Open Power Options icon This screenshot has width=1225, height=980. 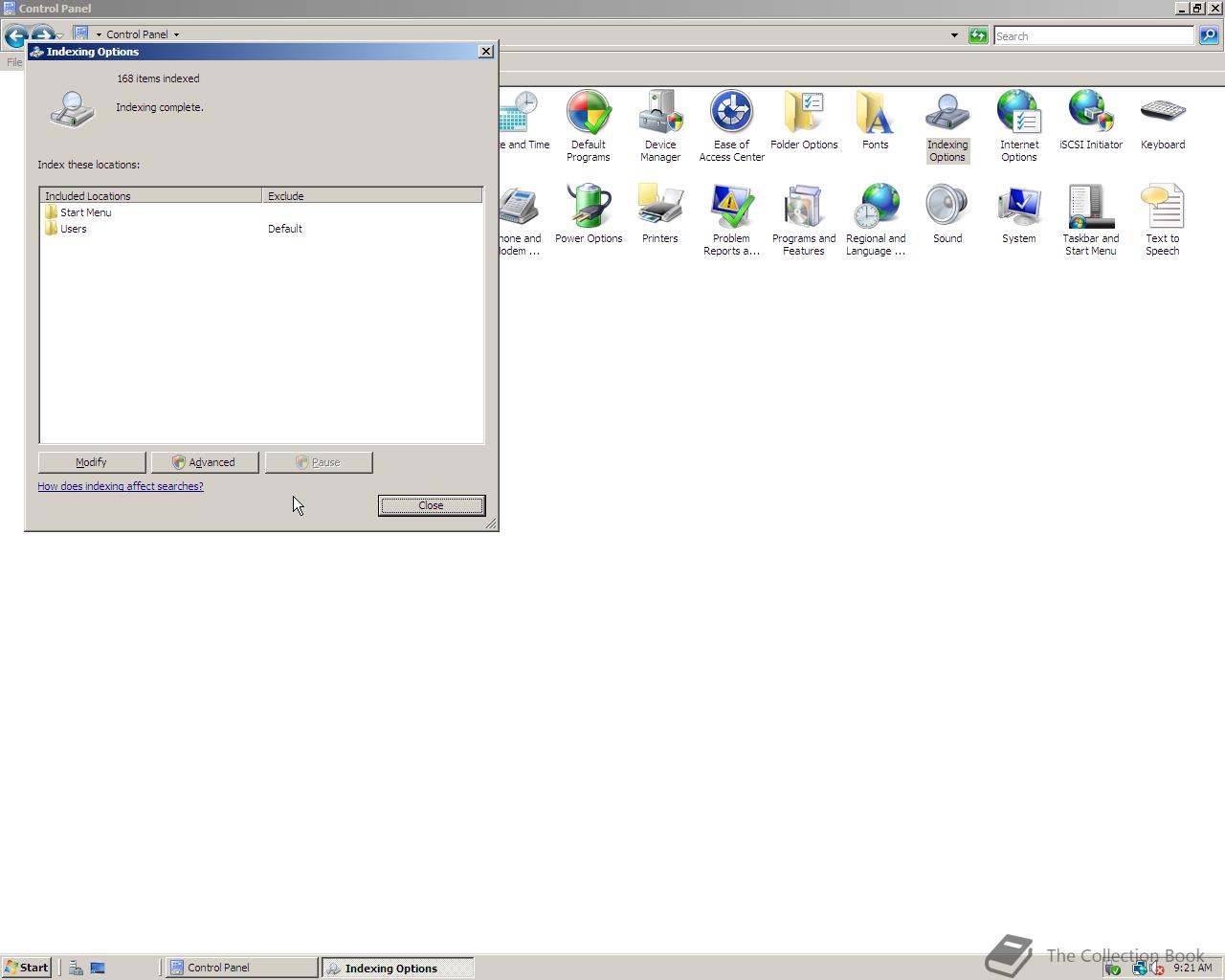point(588,213)
